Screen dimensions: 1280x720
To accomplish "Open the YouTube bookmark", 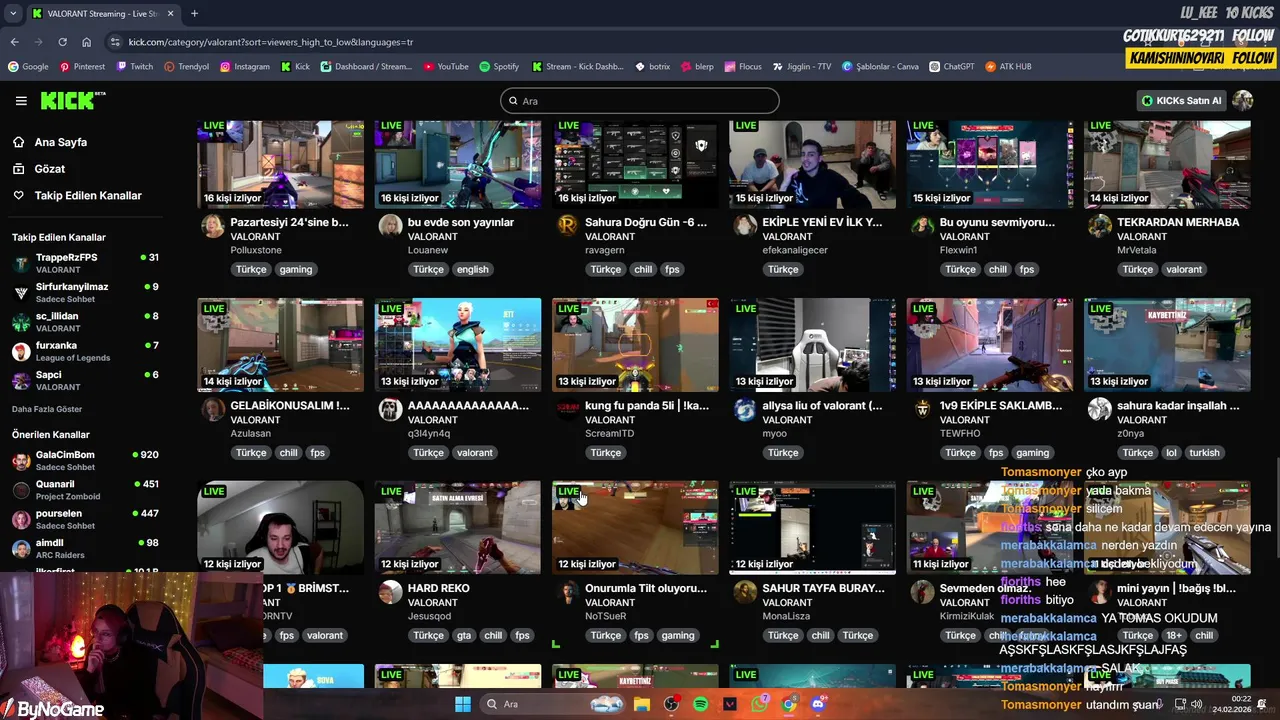I will point(446,66).
